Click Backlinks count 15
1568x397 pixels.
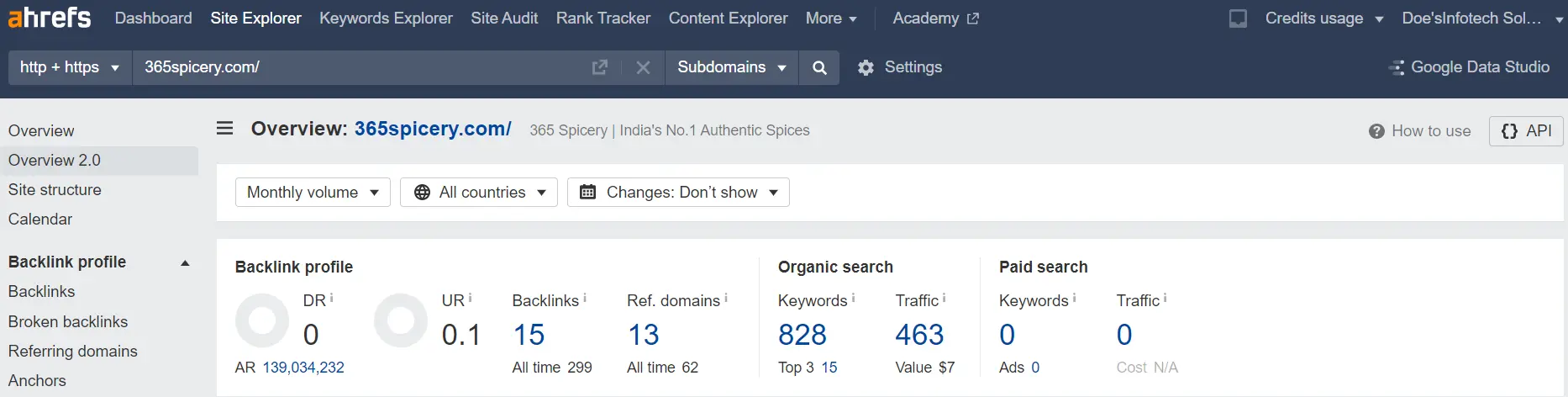(x=529, y=335)
